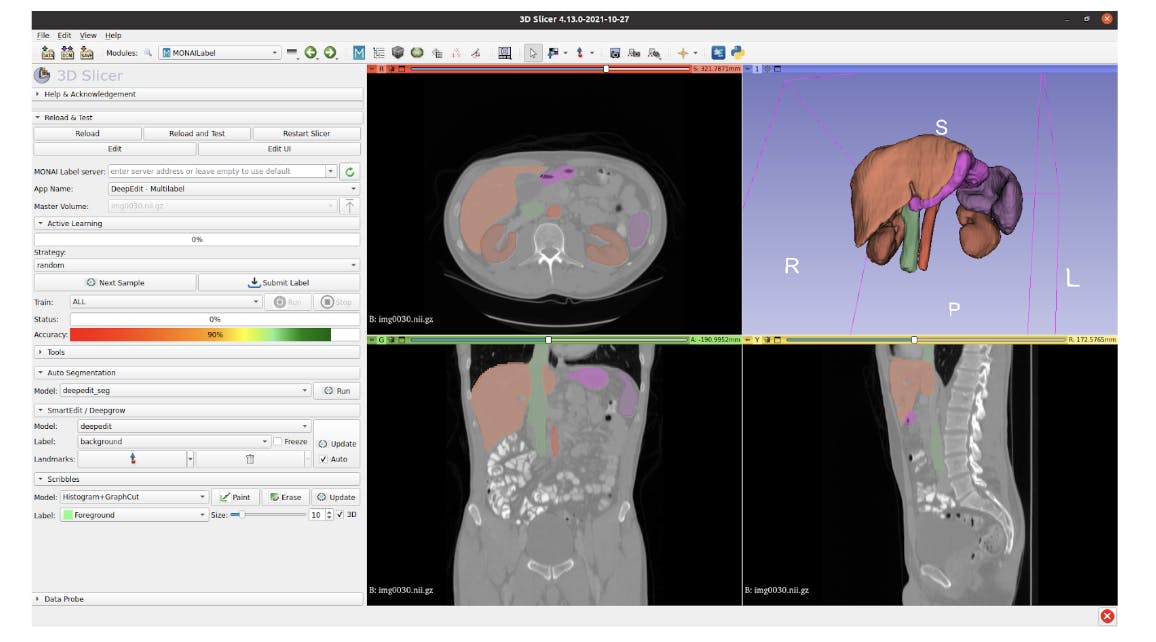Open SmartEdit model dropdown deepedit

(x=194, y=426)
